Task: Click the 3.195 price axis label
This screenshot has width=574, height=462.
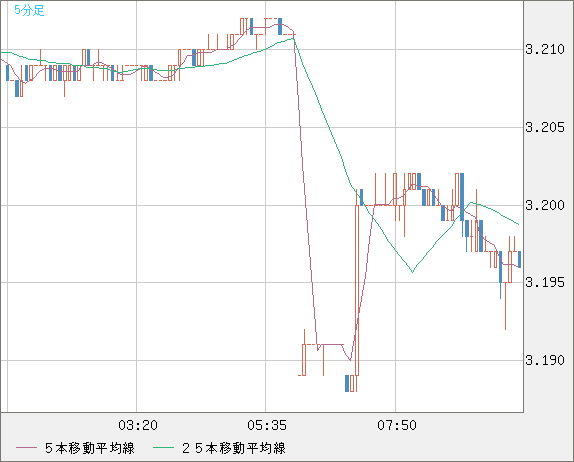Action: click(x=545, y=283)
